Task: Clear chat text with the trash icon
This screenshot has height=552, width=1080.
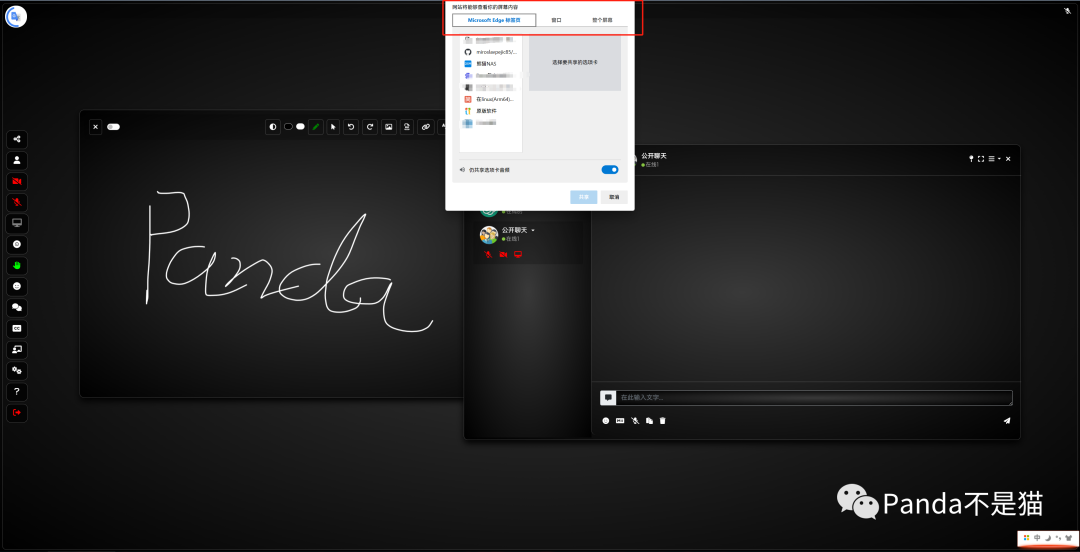Action: (663, 420)
